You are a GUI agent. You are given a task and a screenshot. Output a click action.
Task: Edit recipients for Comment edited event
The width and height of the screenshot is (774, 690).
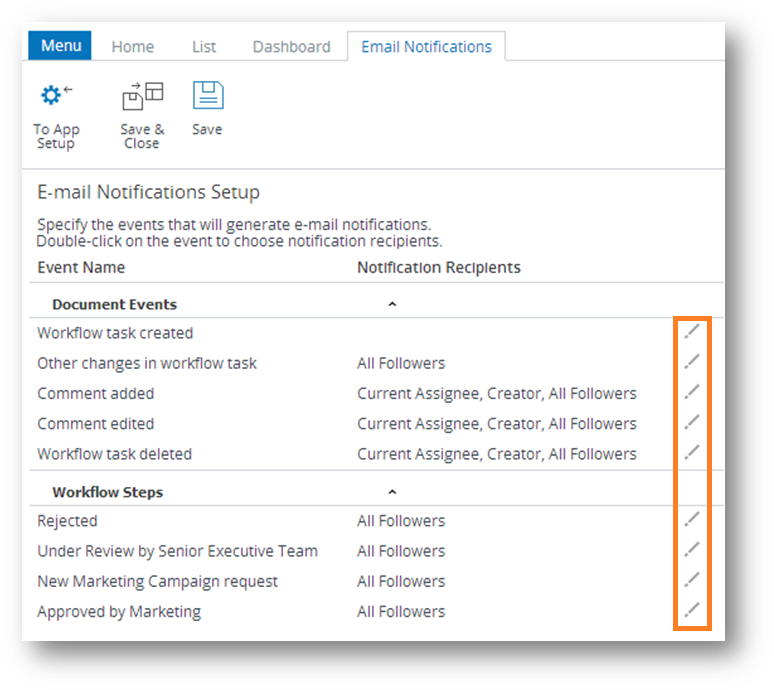click(x=692, y=422)
